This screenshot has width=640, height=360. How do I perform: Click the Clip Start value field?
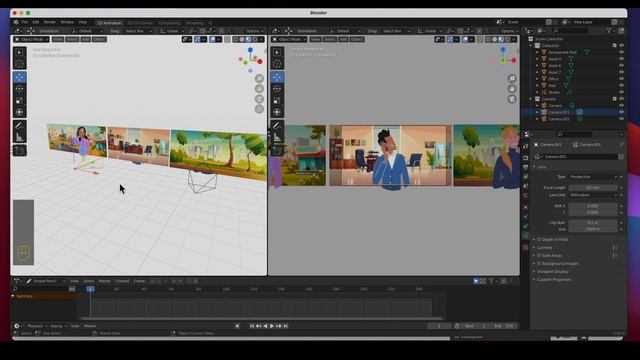coord(593,223)
